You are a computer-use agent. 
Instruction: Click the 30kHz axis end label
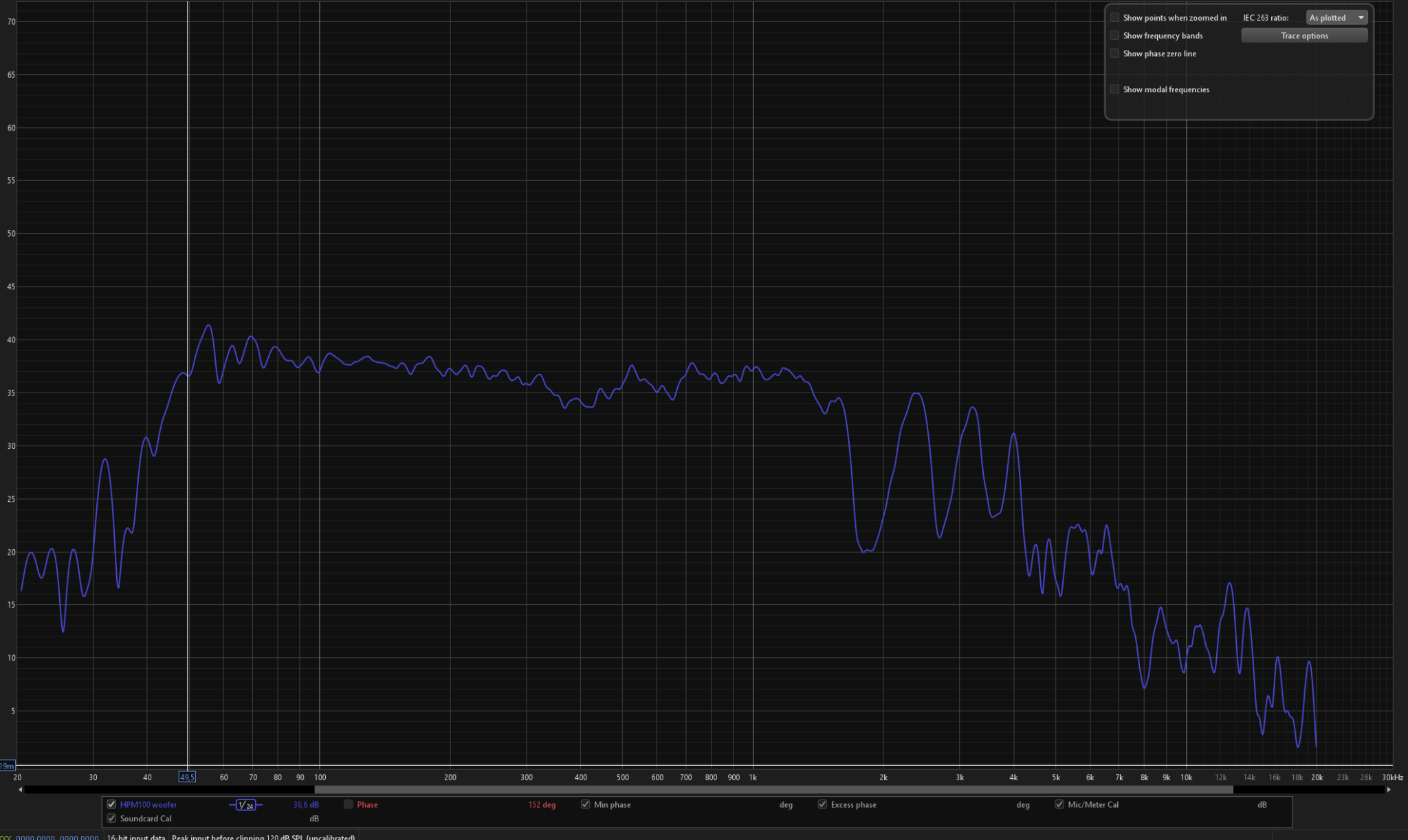coord(1392,777)
